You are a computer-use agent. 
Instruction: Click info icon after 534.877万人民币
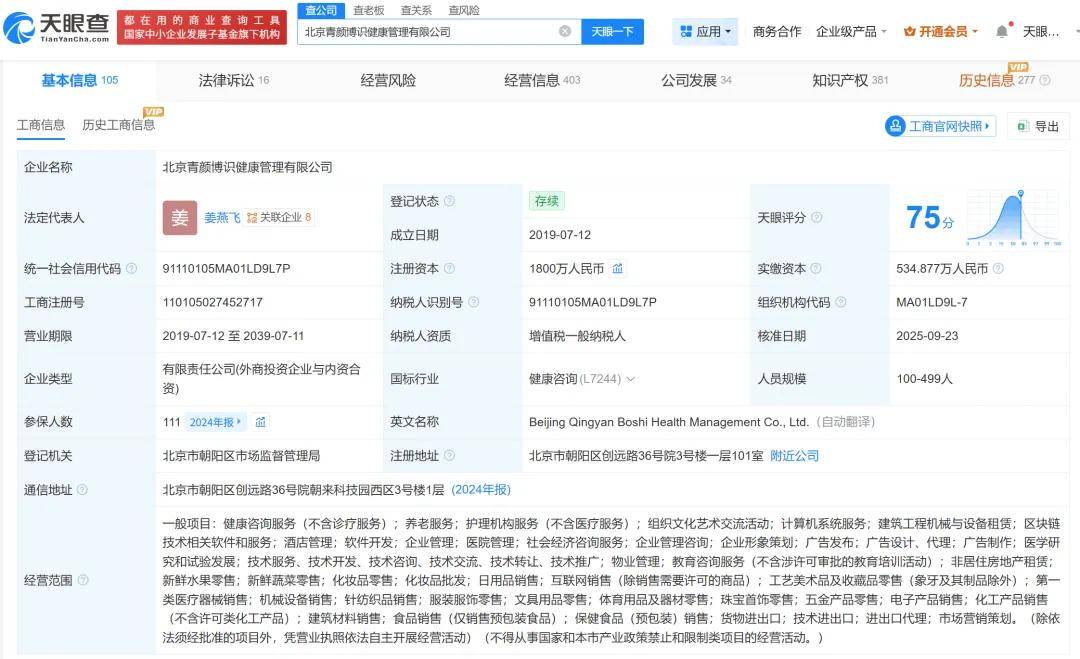[x=998, y=269]
